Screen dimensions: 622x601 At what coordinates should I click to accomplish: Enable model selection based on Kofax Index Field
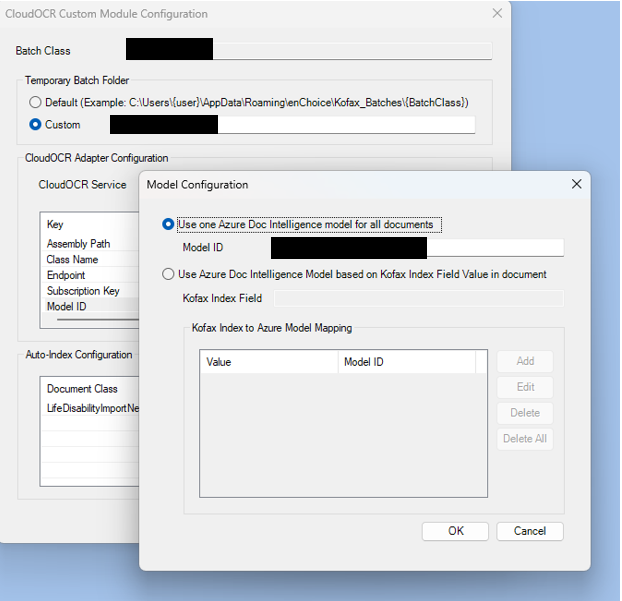click(x=168, y=274)
